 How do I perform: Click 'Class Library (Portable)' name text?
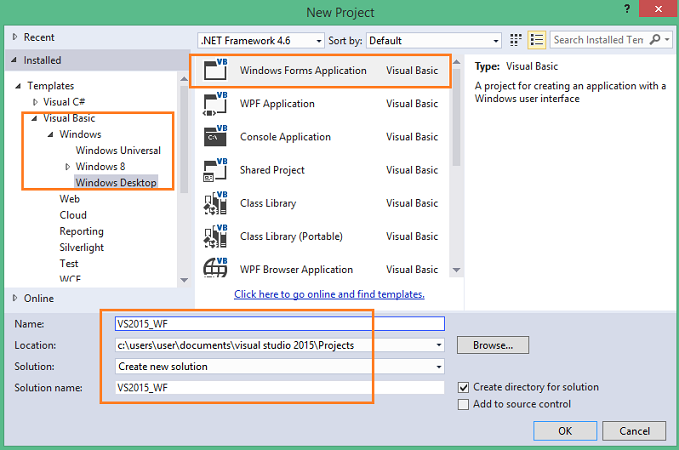291,236
